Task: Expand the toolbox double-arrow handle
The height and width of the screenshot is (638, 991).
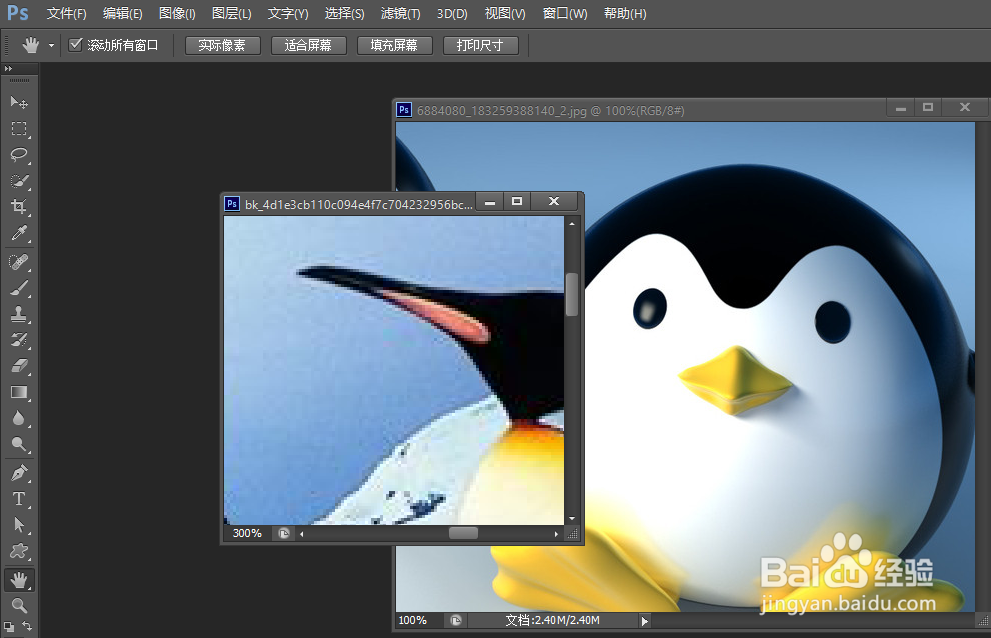Action: pos(8,68)
